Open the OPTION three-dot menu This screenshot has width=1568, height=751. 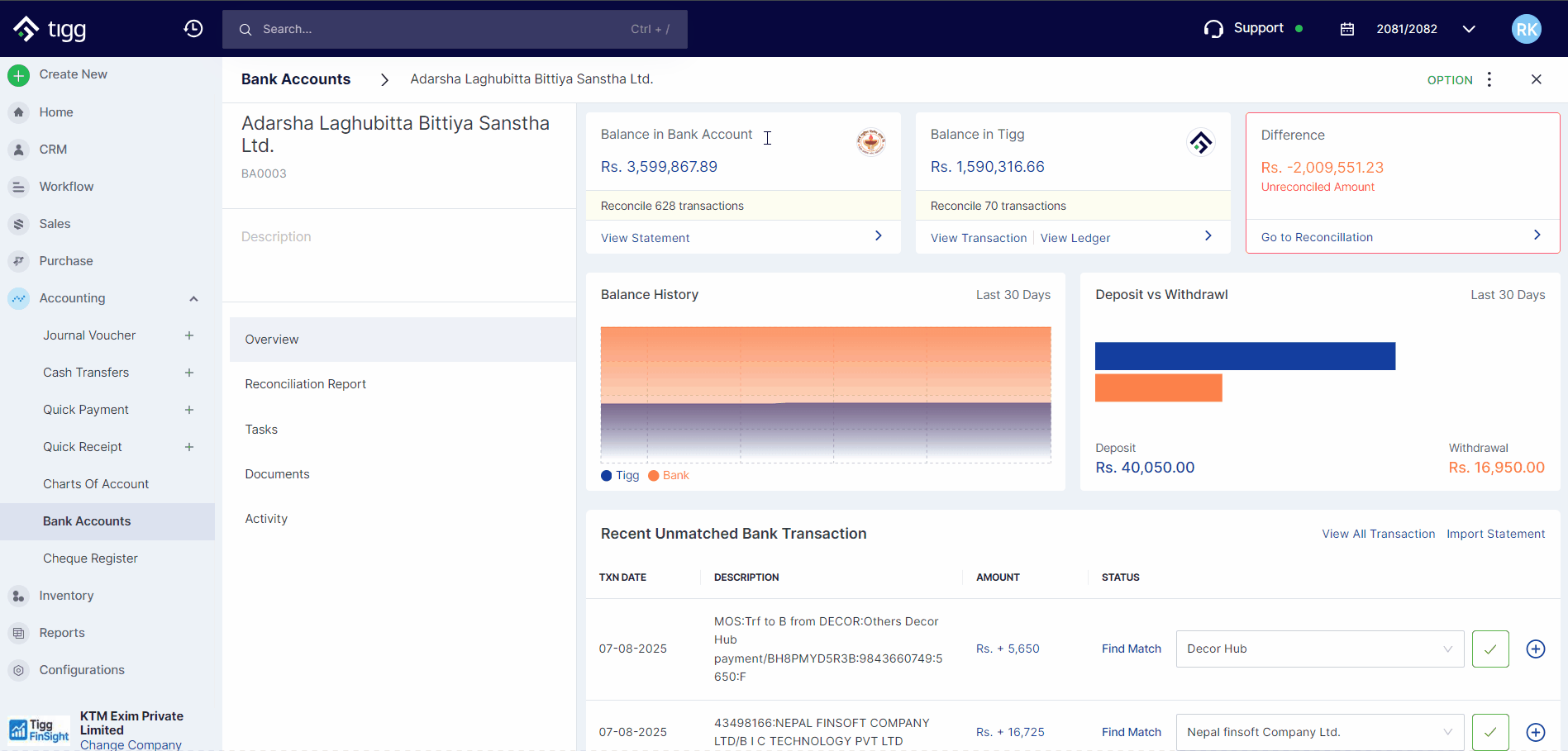1489,79
